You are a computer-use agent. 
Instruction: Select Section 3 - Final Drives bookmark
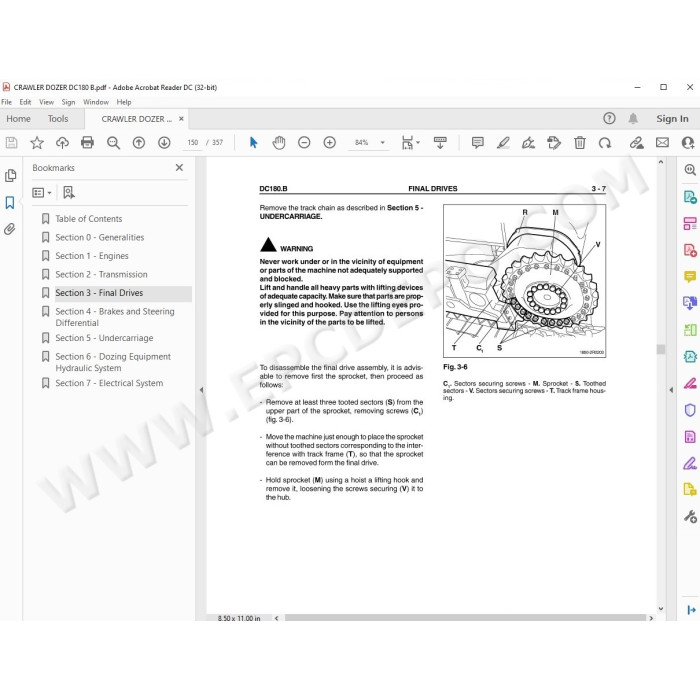click(x=99, y=293)
